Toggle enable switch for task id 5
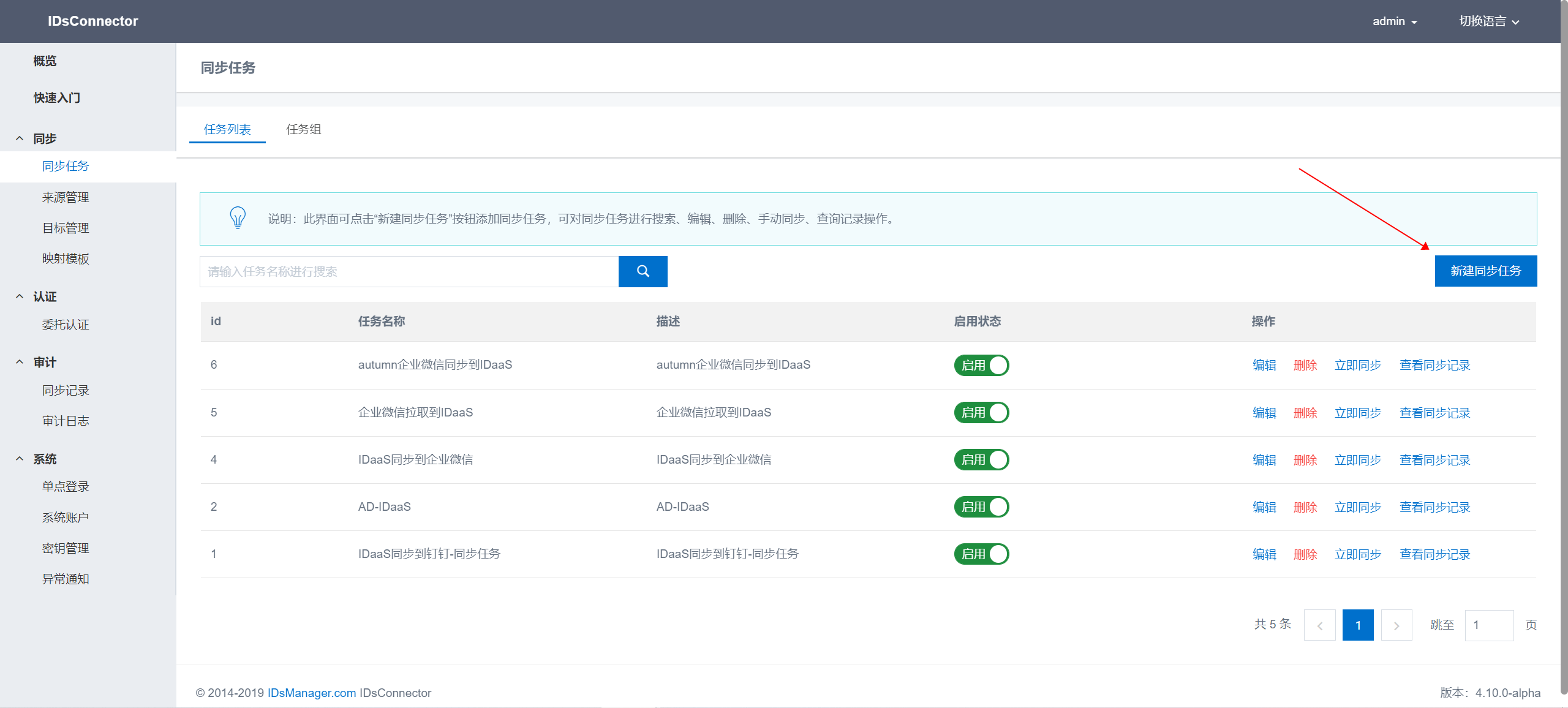Screen dimensions: 1568x708 pos(981,412)
